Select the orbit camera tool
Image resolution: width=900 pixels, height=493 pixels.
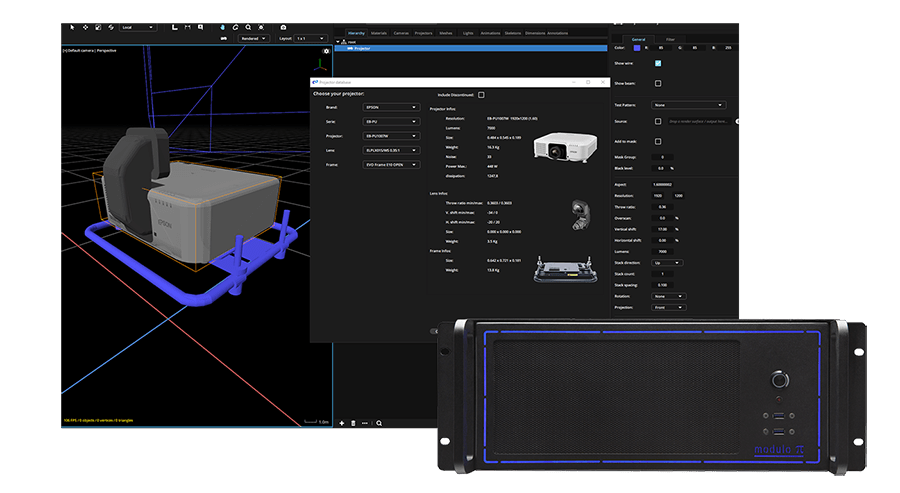(x=235, y=27)
